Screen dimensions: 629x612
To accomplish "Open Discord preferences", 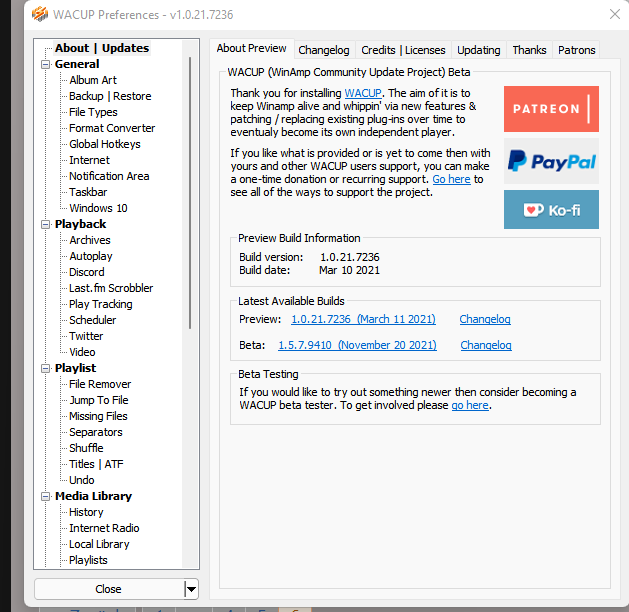I will tap(87, 272).
